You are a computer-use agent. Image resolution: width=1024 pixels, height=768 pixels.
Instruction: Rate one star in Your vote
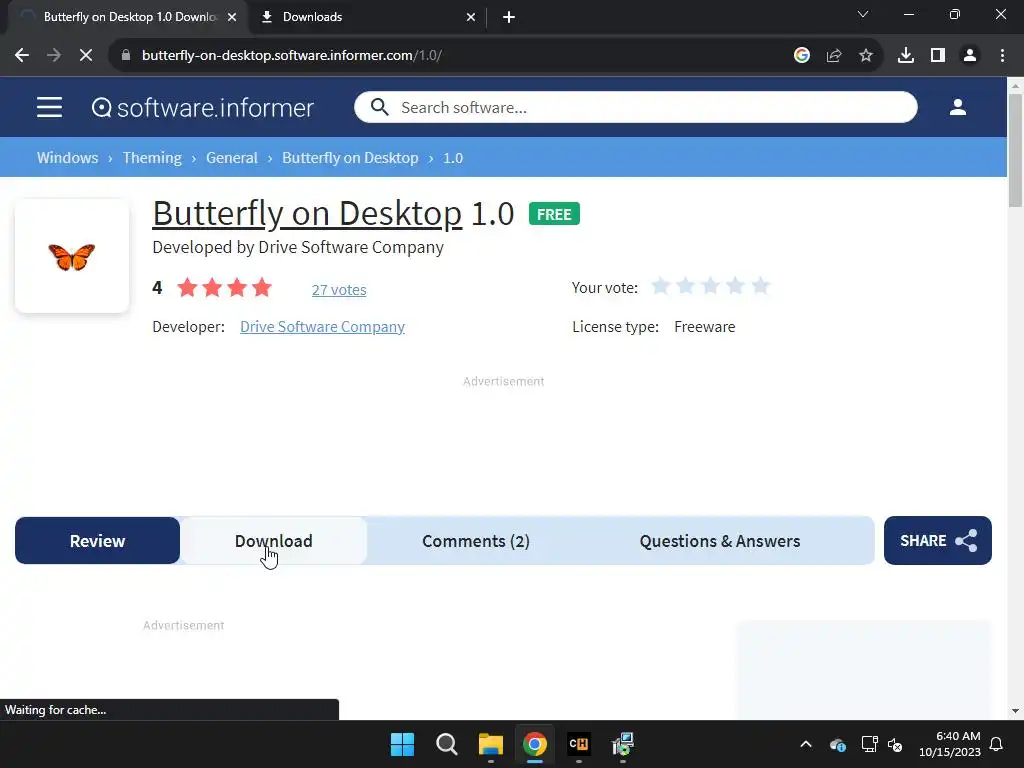[660, 286]
